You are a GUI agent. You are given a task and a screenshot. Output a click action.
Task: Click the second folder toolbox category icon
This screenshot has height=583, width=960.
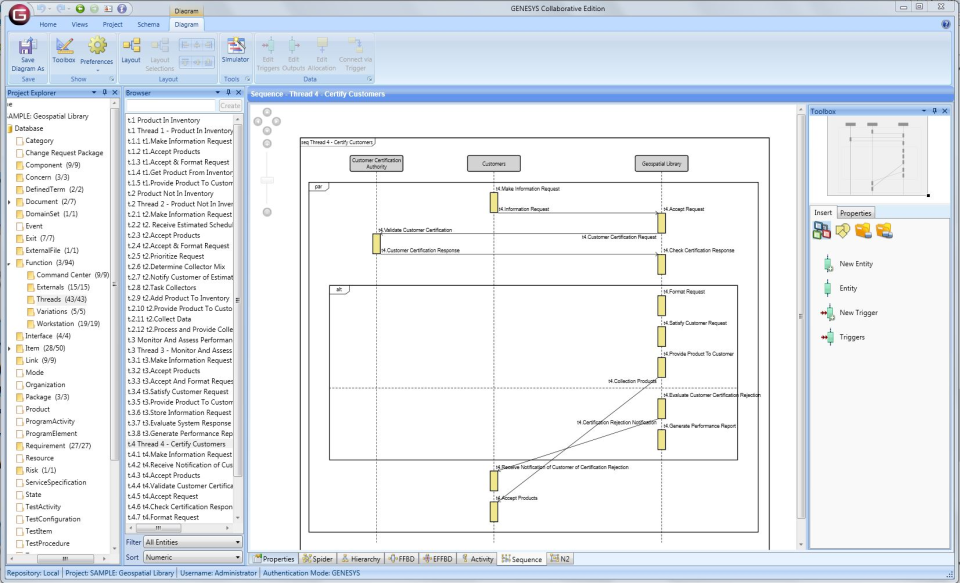coord(884,230)
